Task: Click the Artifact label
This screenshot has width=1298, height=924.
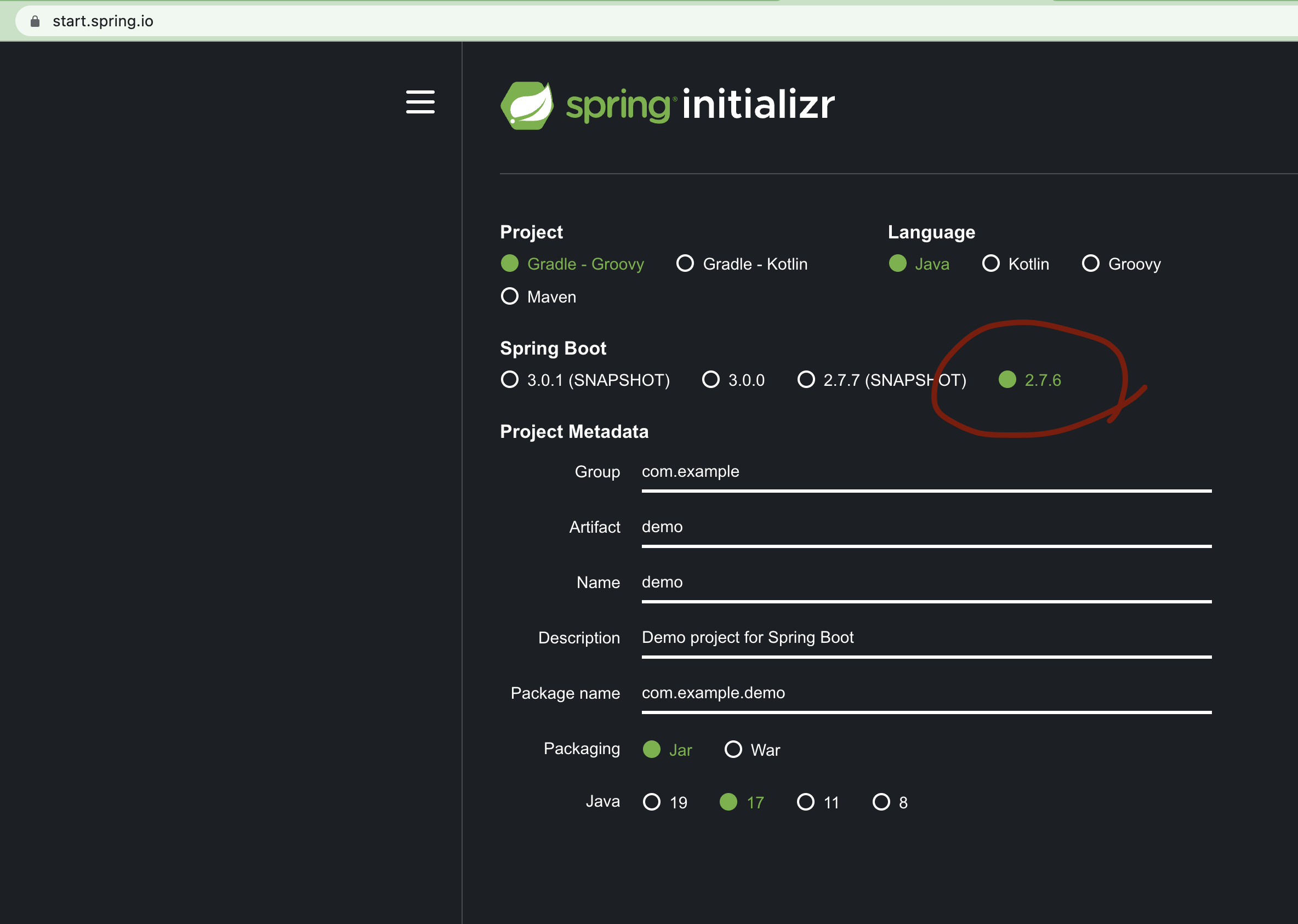Action: click(595, 527)
